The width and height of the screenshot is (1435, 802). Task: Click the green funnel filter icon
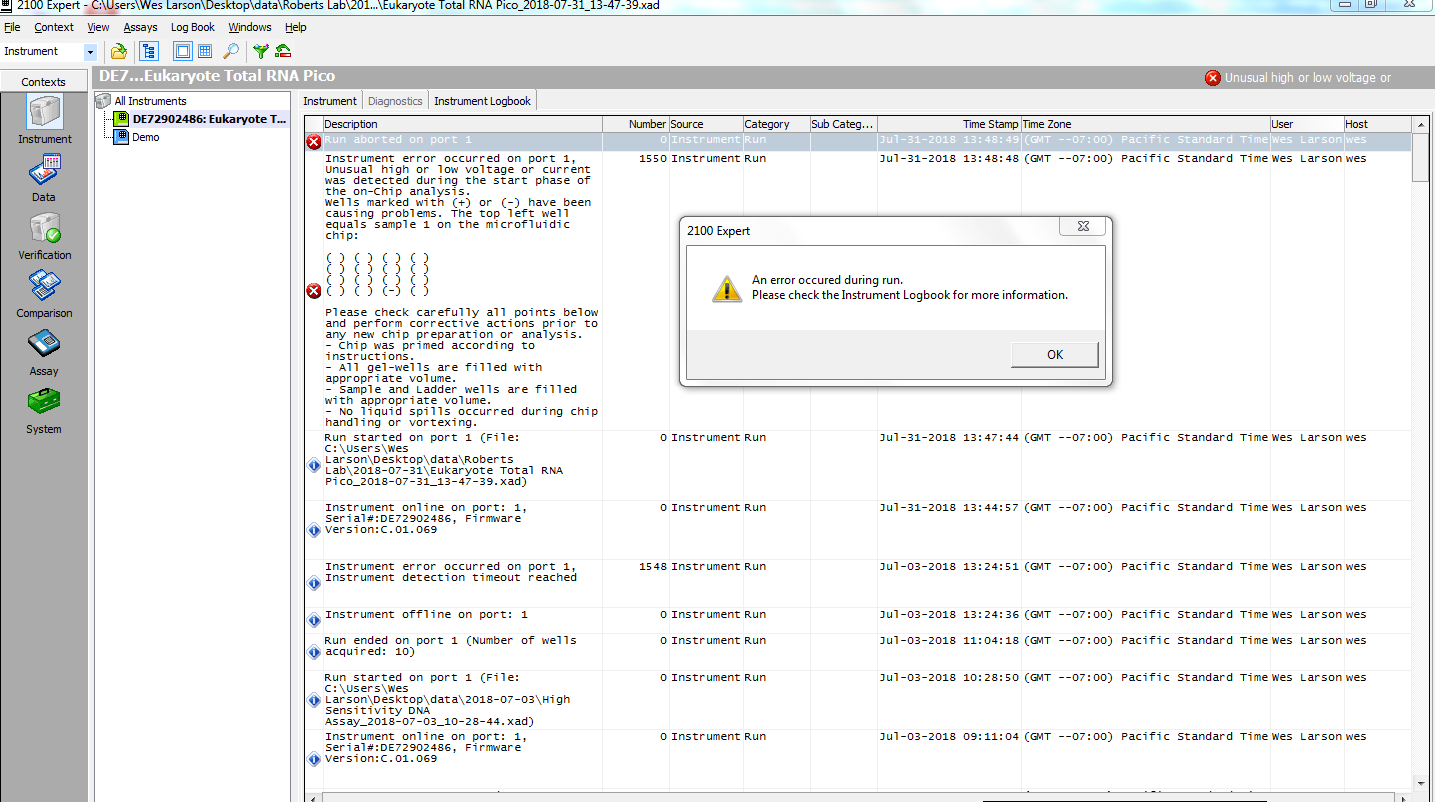[261, 51]
